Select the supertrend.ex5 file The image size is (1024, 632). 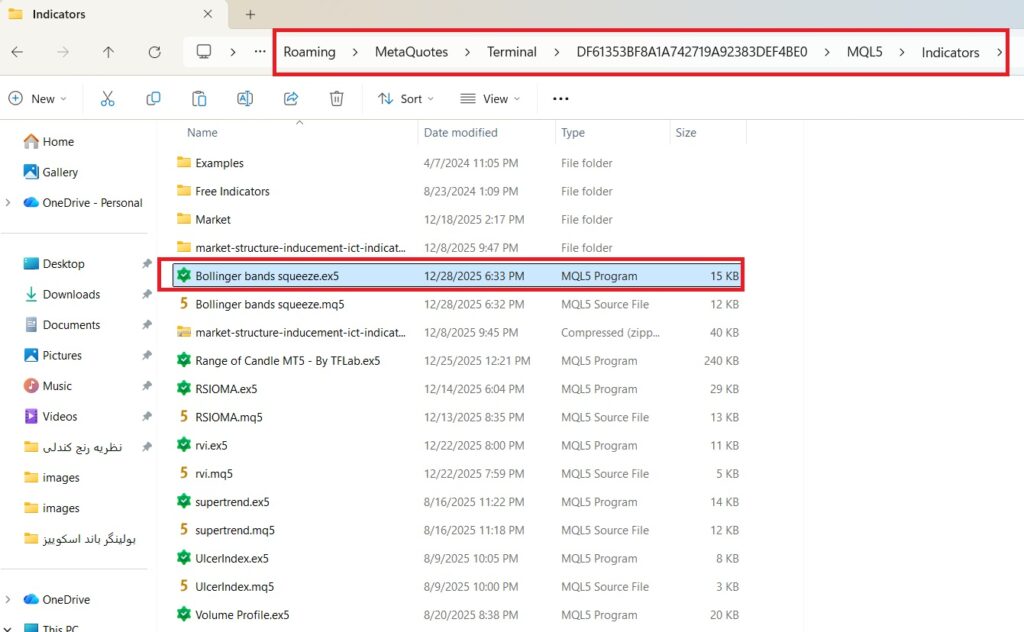click(232, 502)
